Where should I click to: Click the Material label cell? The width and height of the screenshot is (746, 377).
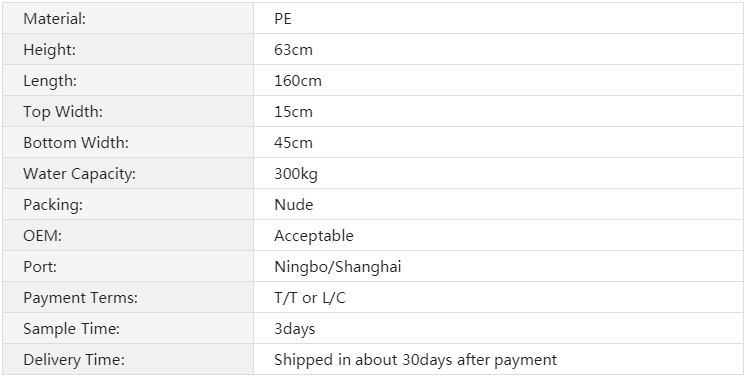(128, 18)
